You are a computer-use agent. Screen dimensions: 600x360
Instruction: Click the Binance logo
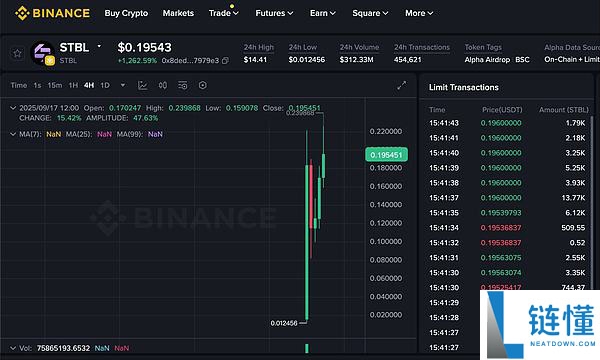pyautogui.click(x=52, y=13)
